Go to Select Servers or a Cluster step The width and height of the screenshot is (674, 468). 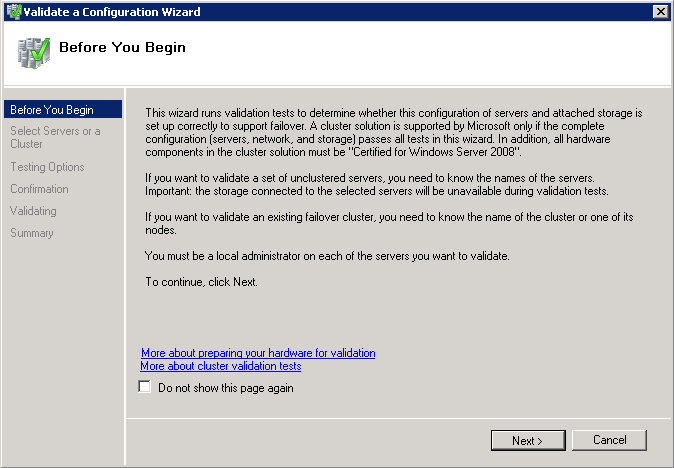55,138
